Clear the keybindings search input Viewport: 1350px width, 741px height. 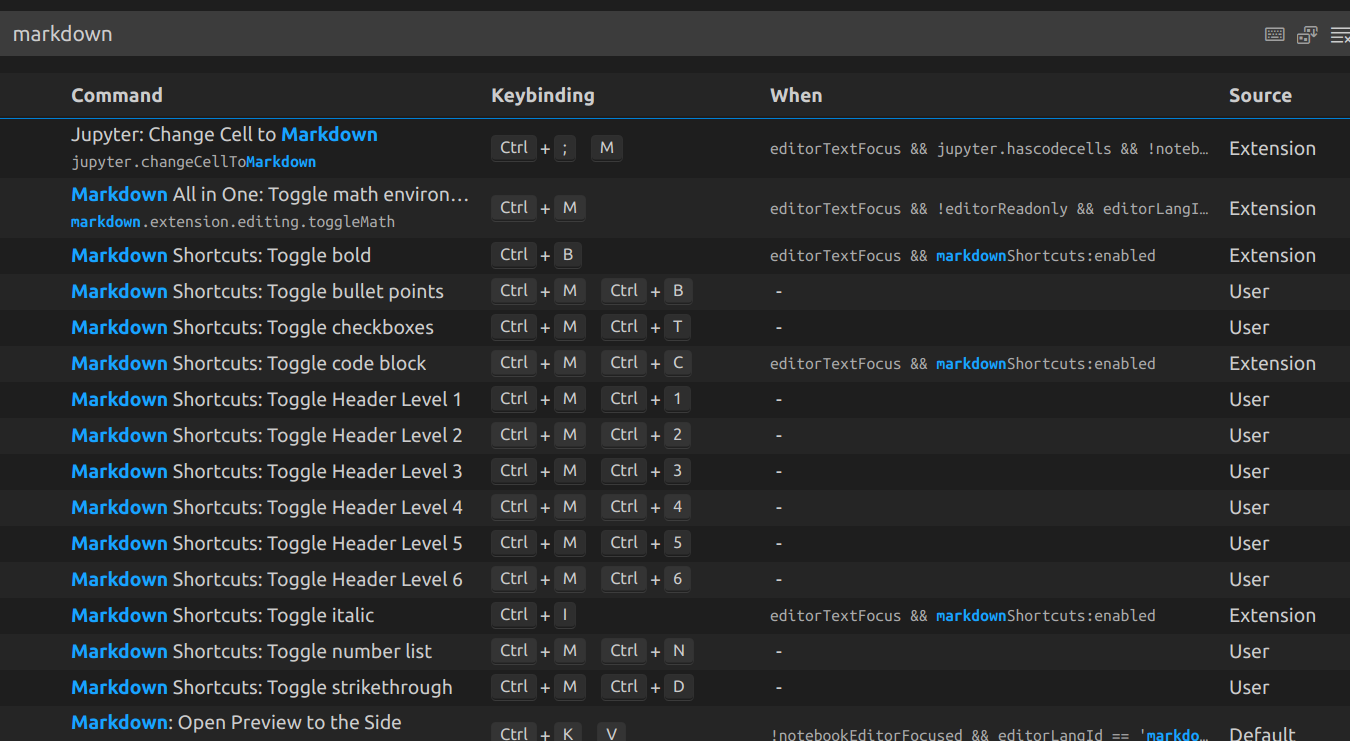click(x=1340, y=35)
